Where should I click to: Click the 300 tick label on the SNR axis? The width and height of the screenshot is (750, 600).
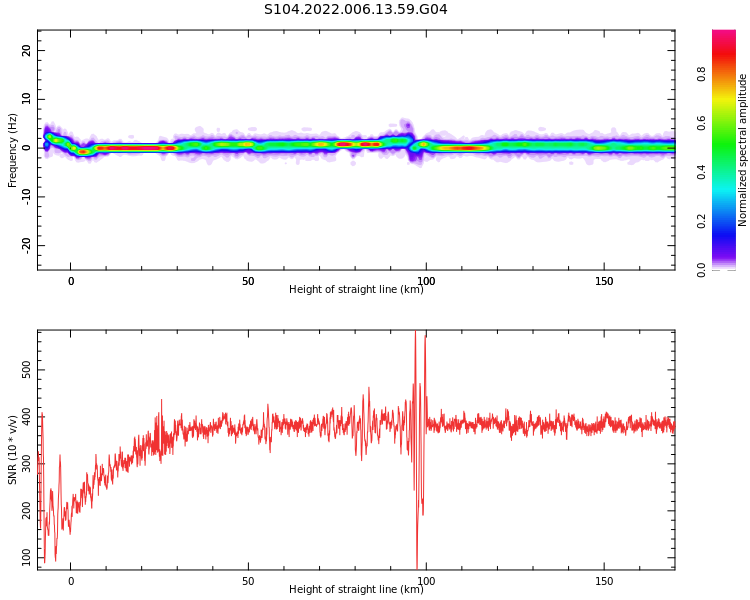tap(26, 464)
